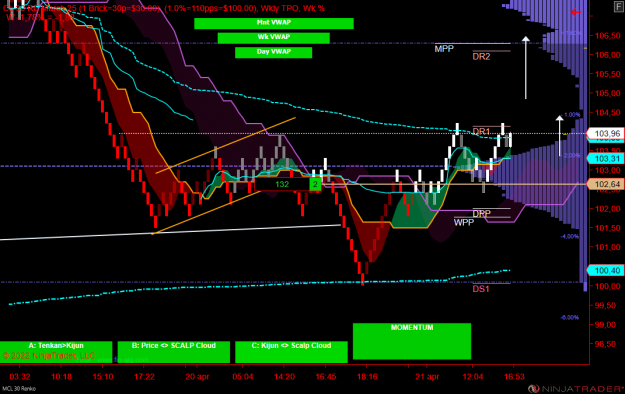Click the B: Price <> SCALP Cloud box
Image resolution: width=625 pixels, height=394 pixels.
pyautogui.click(x=174, y=352)
